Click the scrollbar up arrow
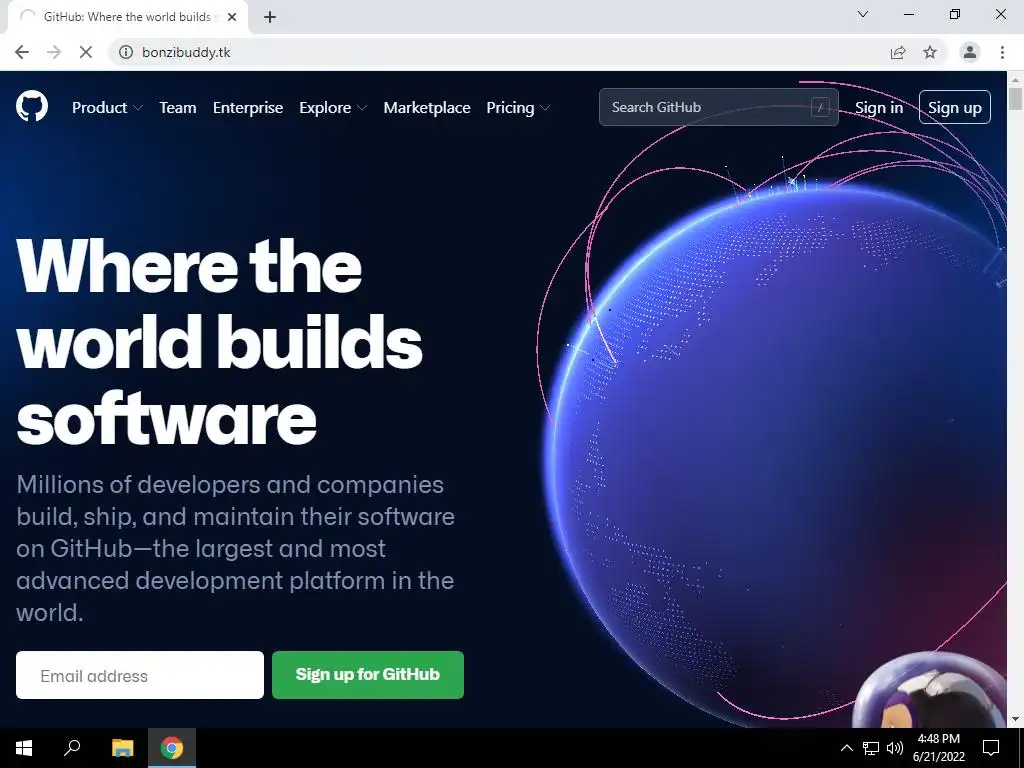Viewport: 1024px width, 768px height. [x=1016, y=79]
